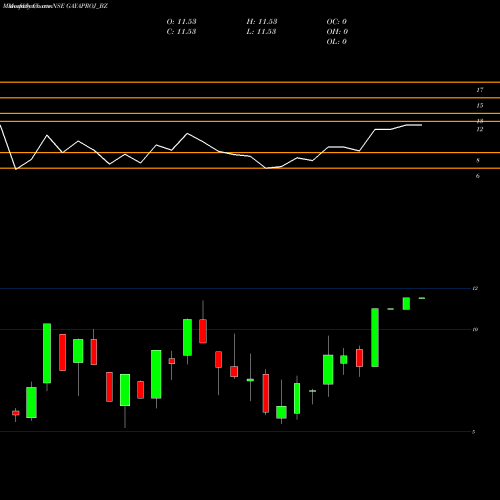Screen dimensions: 500x500
Task: Click the 12 label on candlestick price axis
Action: [475, 288]
